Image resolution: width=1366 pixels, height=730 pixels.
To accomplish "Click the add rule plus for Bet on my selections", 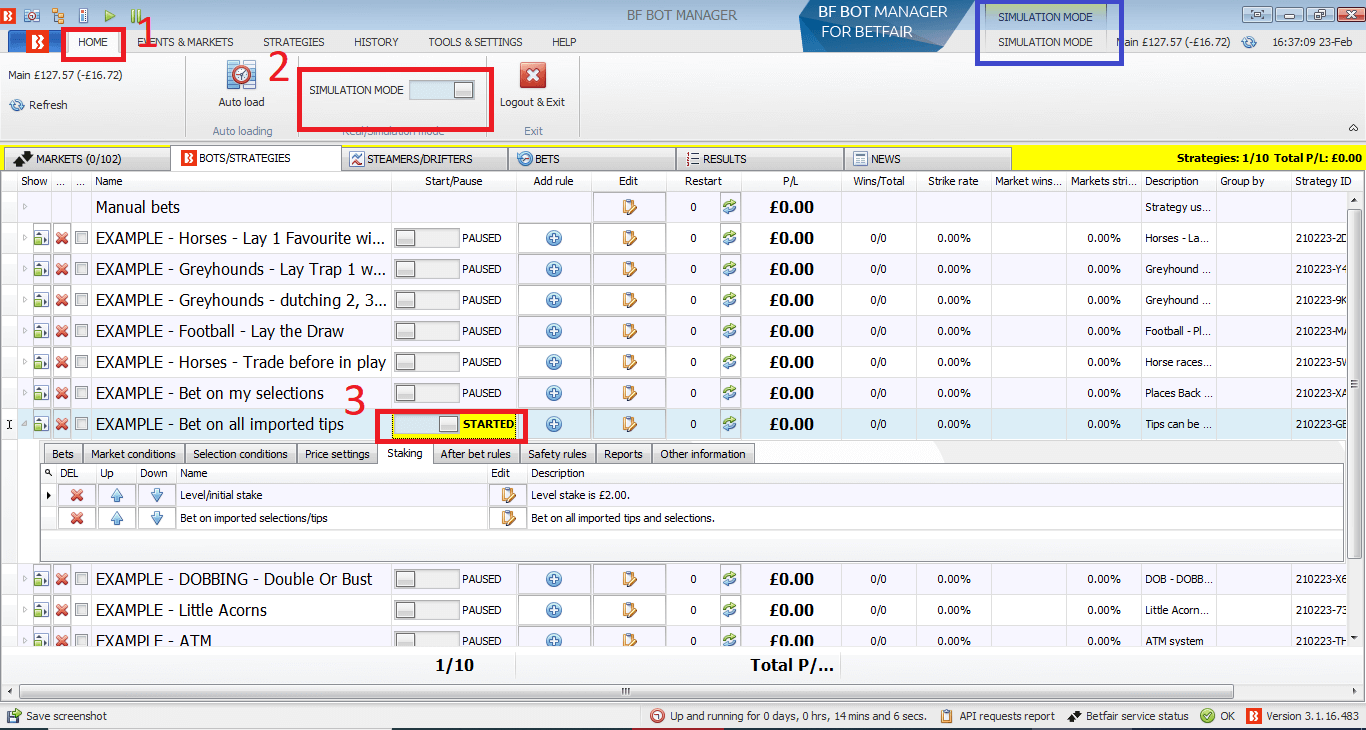I will click(x=553, y=393).
